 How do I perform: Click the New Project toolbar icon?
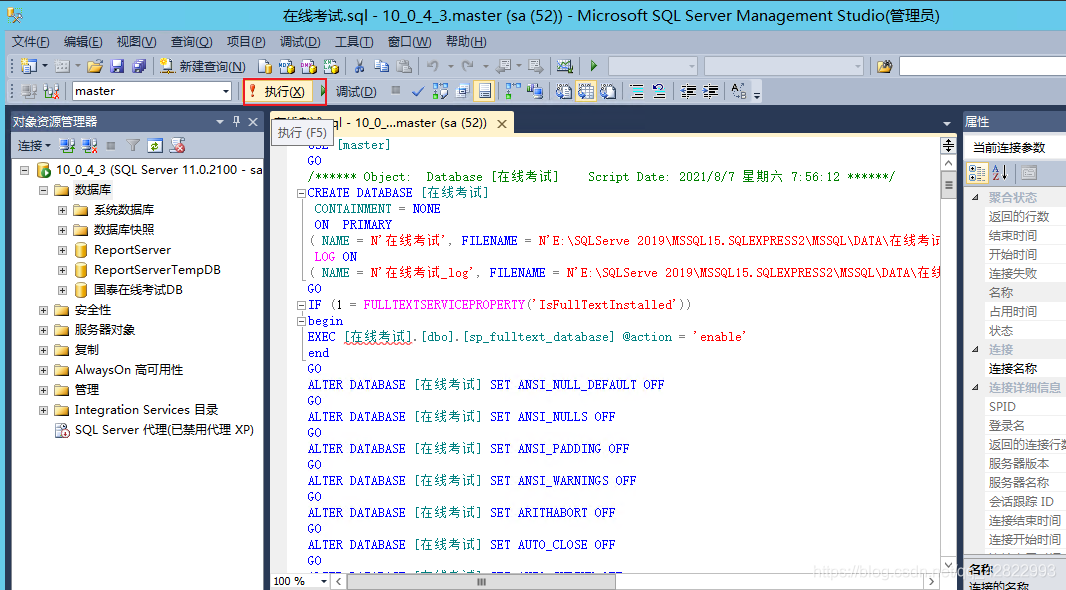28,66
